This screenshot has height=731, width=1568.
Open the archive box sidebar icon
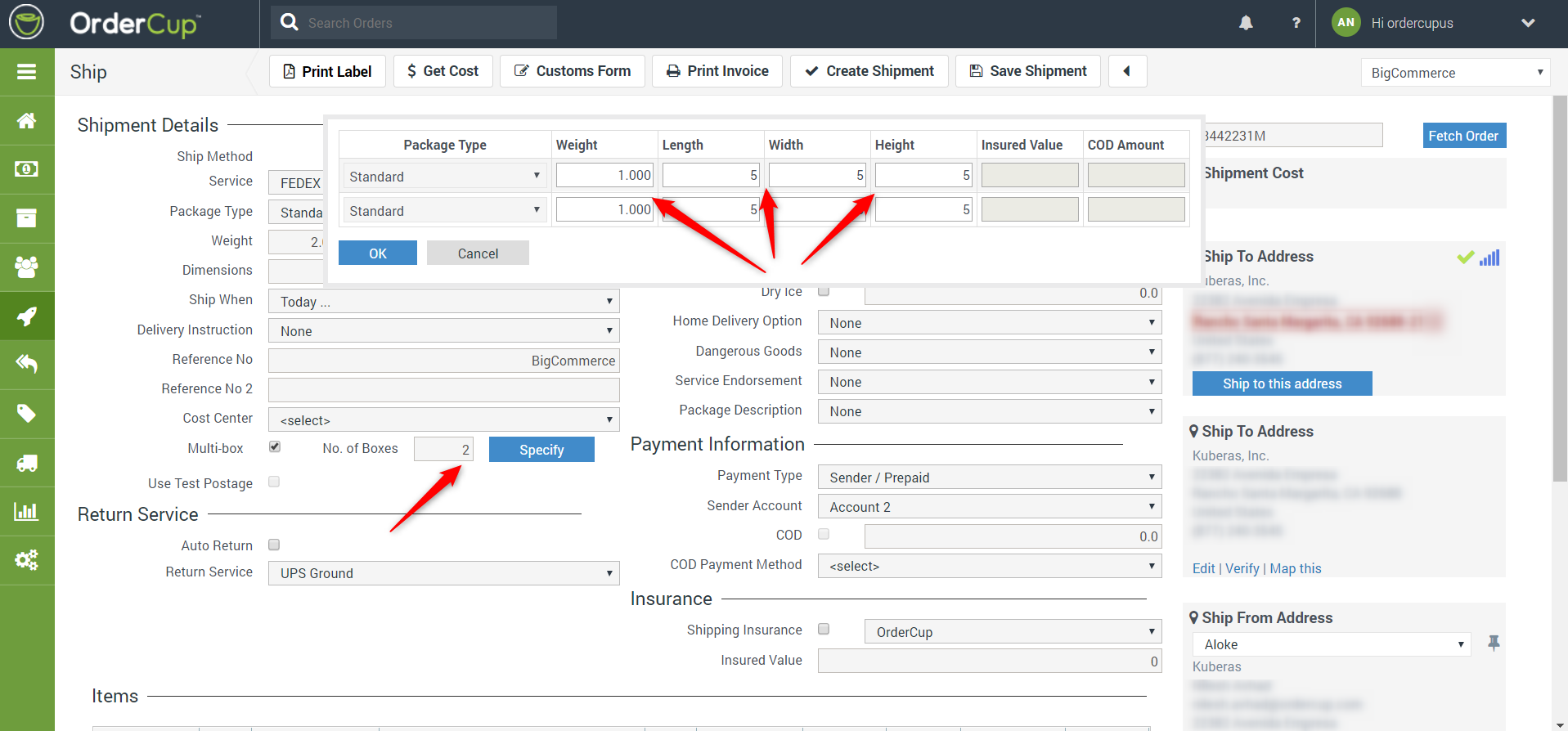point(27,218)
